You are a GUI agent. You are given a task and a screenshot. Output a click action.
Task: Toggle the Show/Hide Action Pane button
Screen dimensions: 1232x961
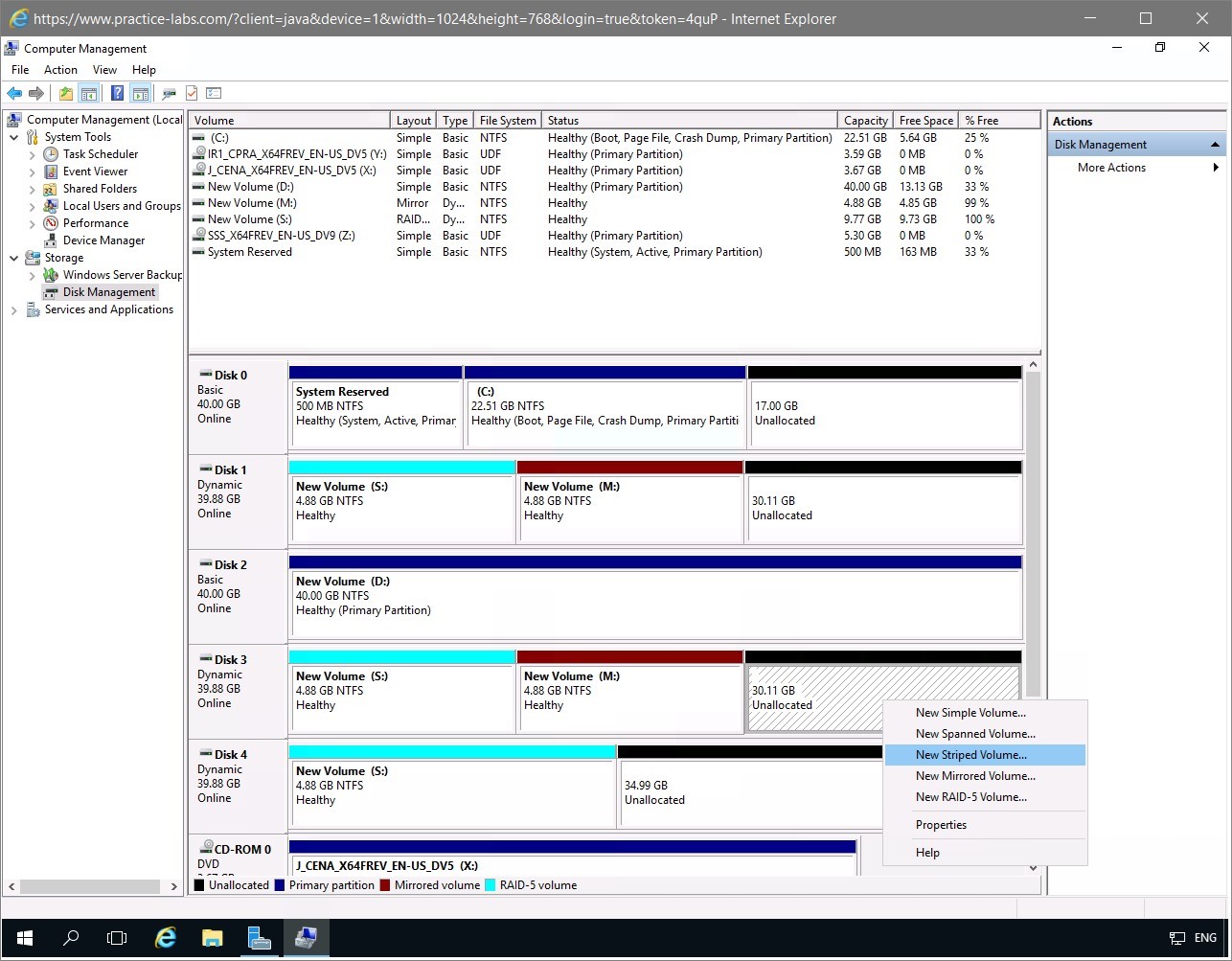pyautogui.click(x=140, y=93)
